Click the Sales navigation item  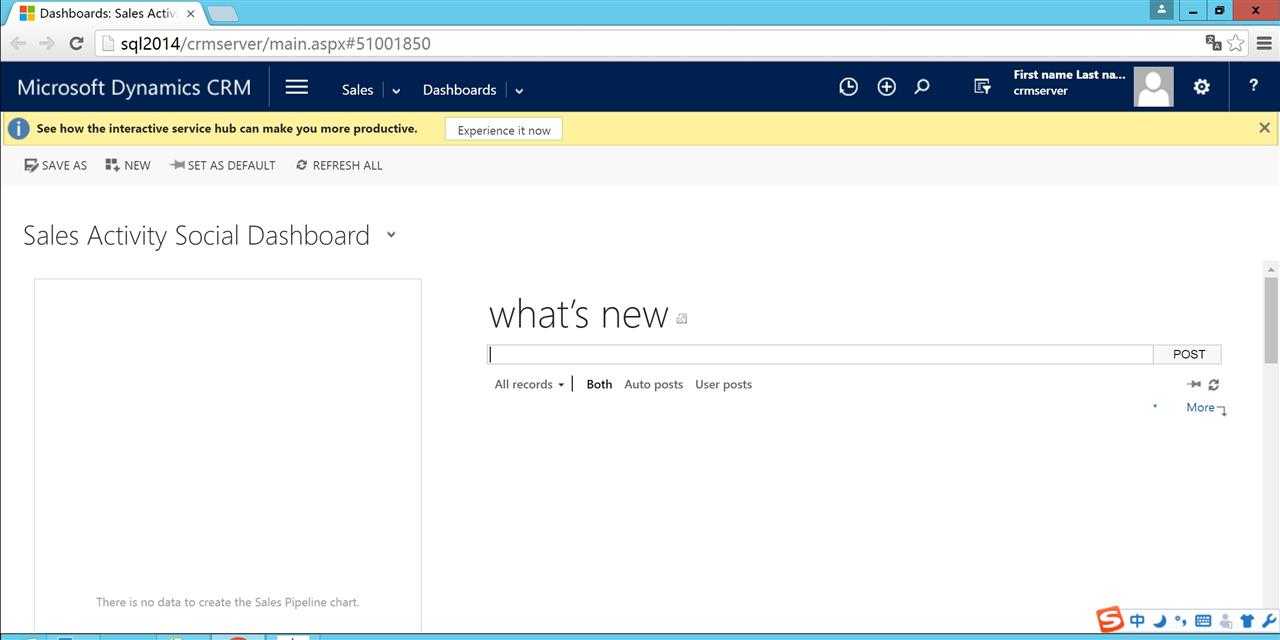[x=357, y=89]
